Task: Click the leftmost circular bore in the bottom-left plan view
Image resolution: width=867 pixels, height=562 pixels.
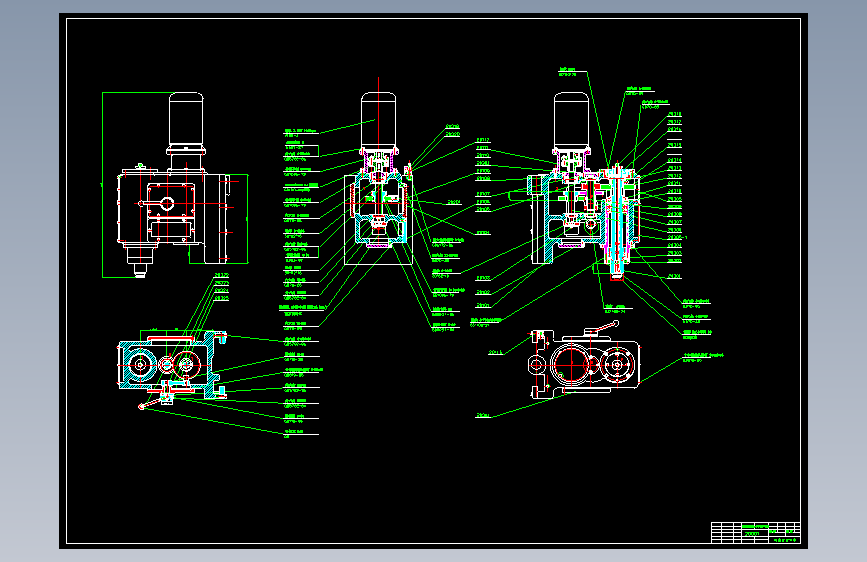Action: [139, 365]
